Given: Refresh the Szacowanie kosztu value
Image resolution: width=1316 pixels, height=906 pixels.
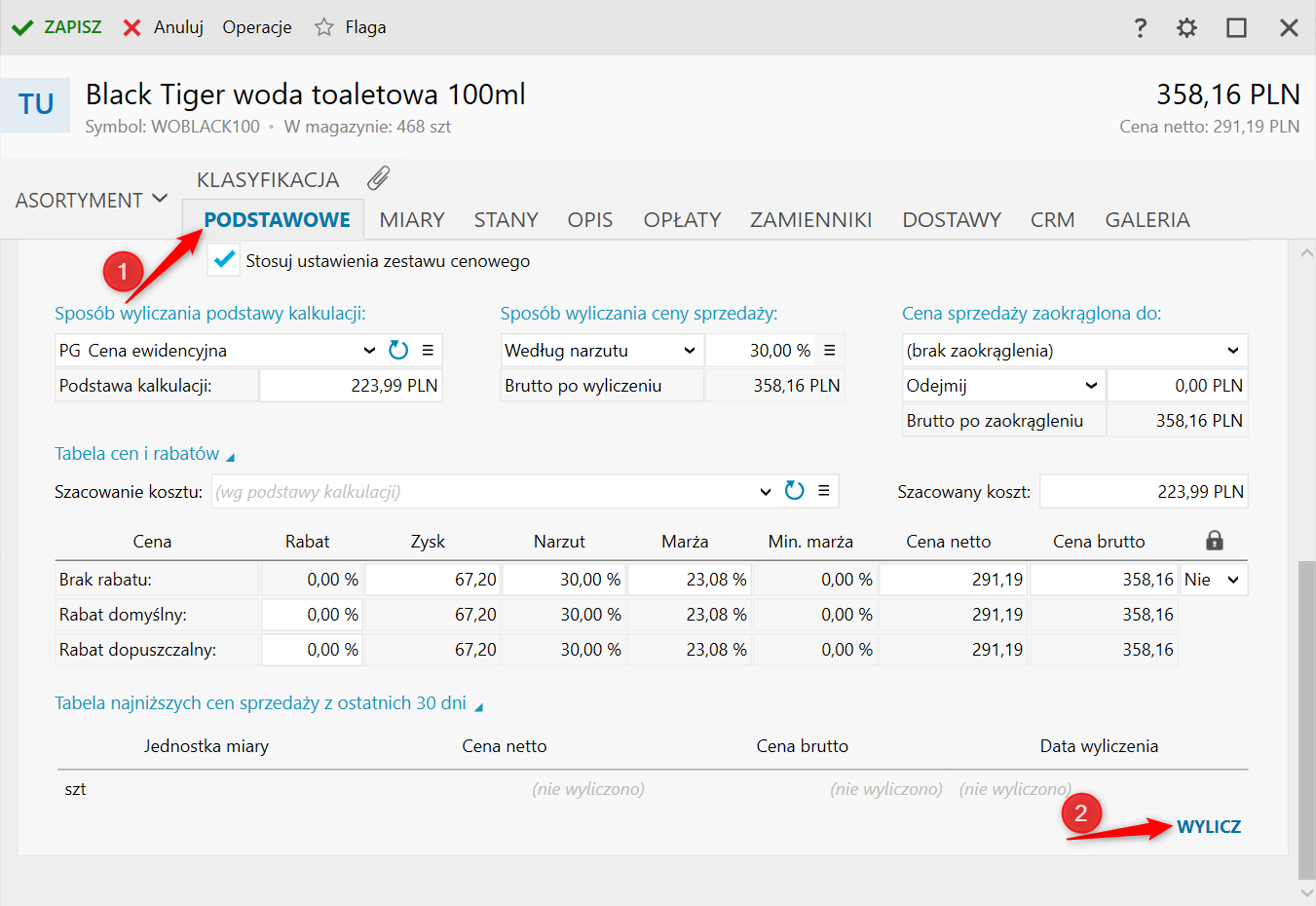Looking at the screenshot, I should tap(795, 491).
